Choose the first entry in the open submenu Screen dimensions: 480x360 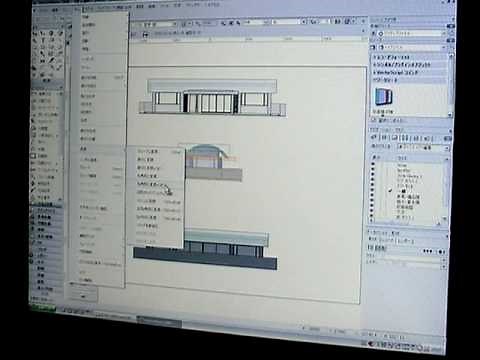point(156,152)
